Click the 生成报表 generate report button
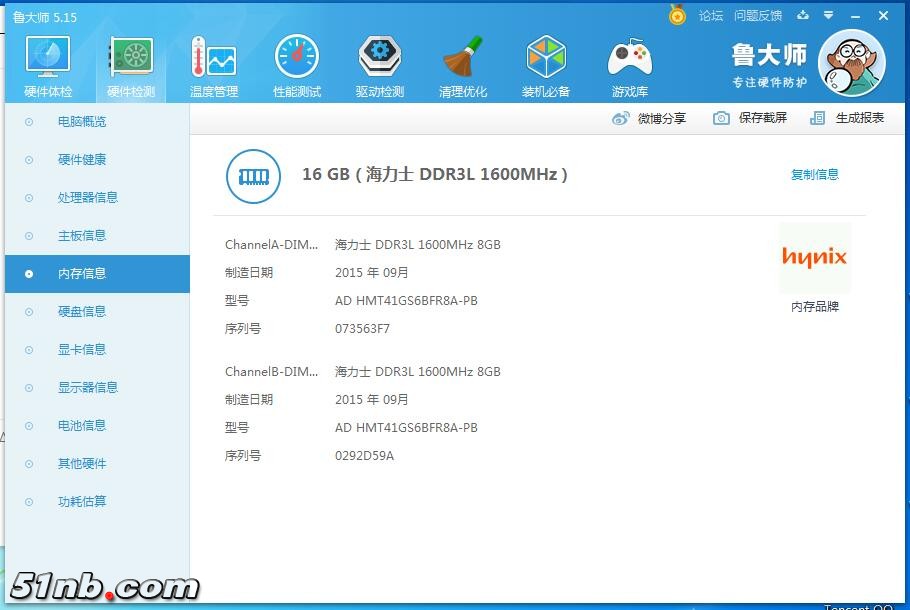The width and height of the screenshot is (910, 610). point(848,118)
